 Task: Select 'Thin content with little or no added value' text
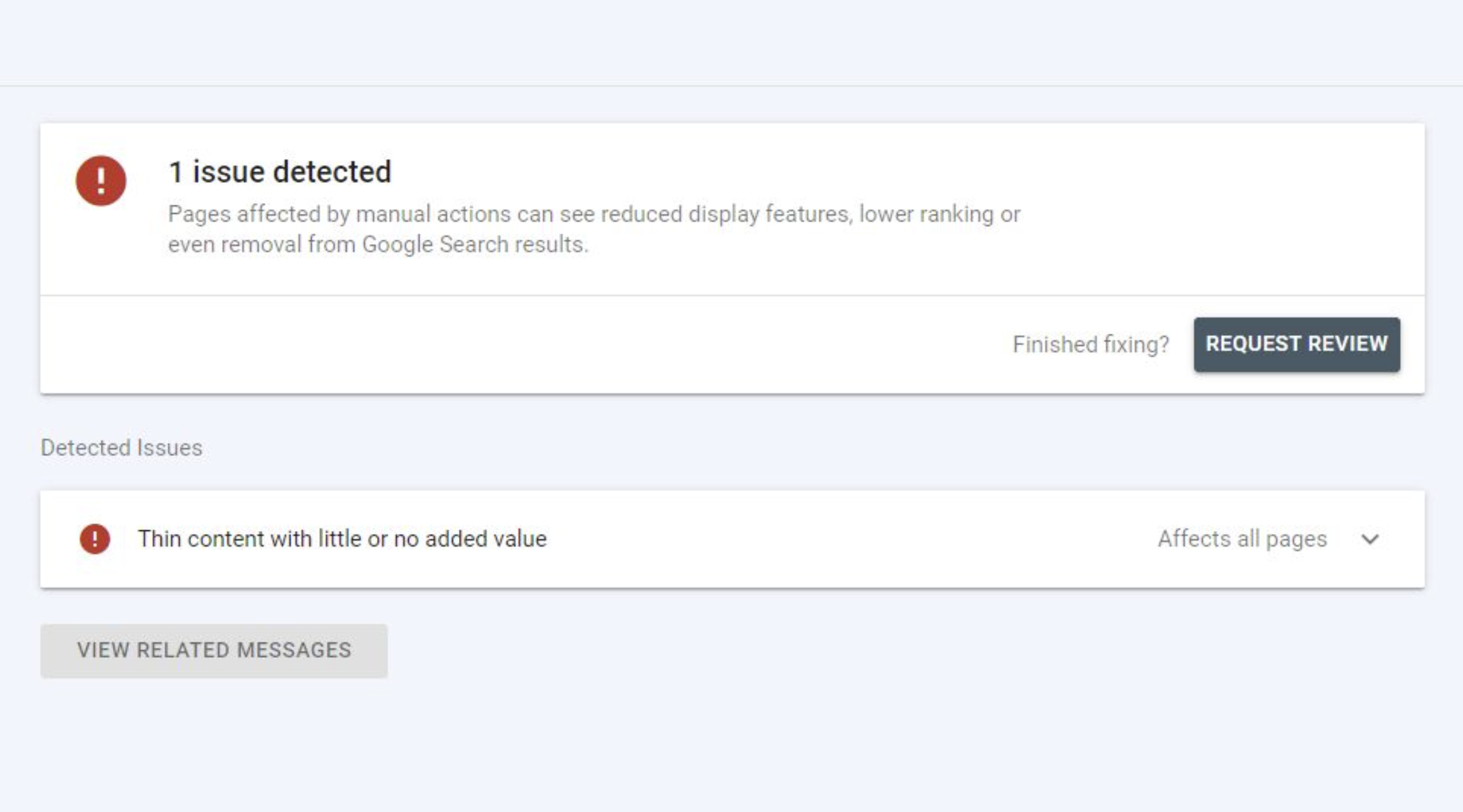(342, 539)
